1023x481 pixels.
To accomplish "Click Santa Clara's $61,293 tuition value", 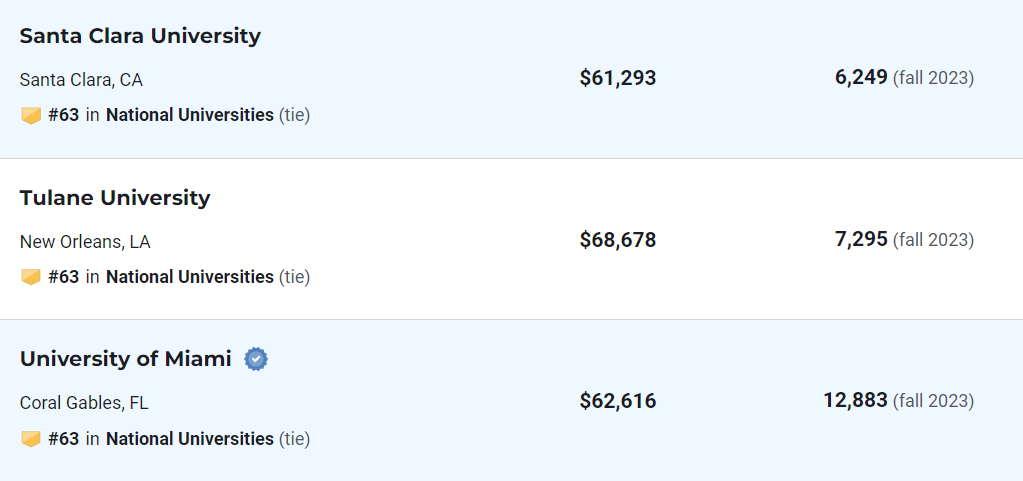I will click(618, 78).
